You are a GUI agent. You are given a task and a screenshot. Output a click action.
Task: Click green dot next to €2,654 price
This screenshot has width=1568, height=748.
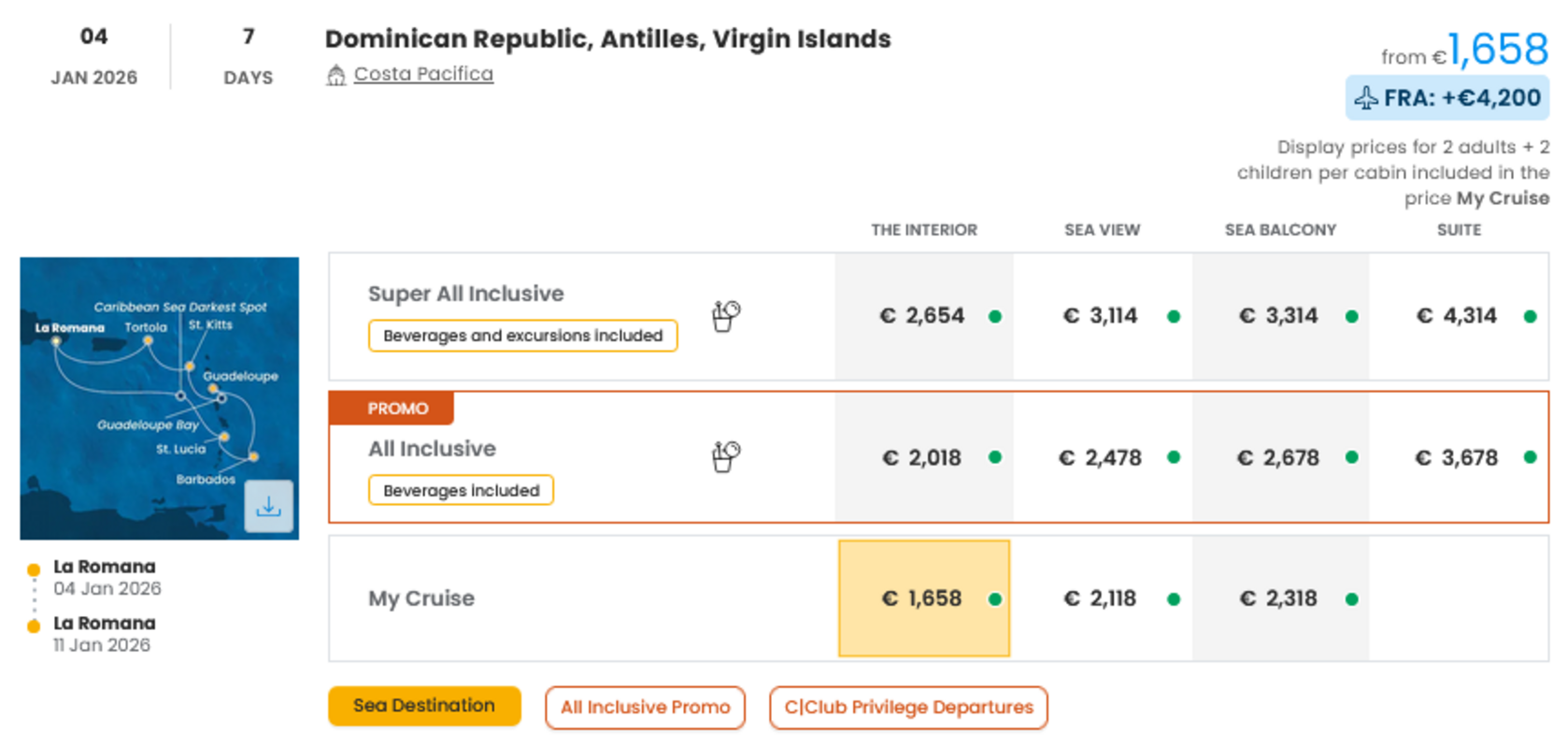[995, 317]
